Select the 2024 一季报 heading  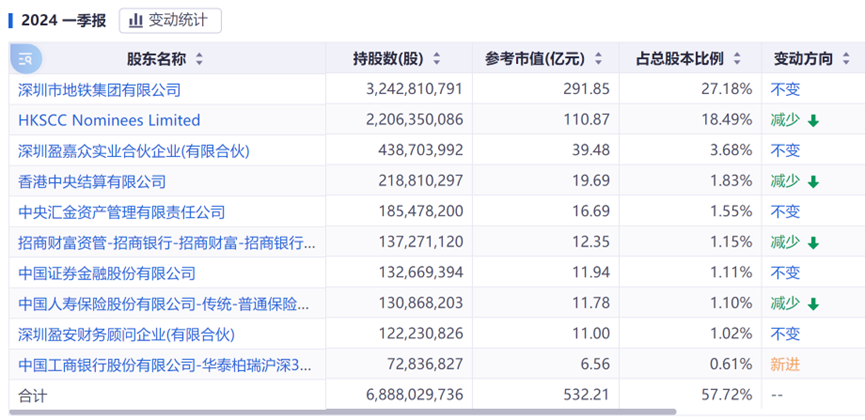click(x=63, y=21)
